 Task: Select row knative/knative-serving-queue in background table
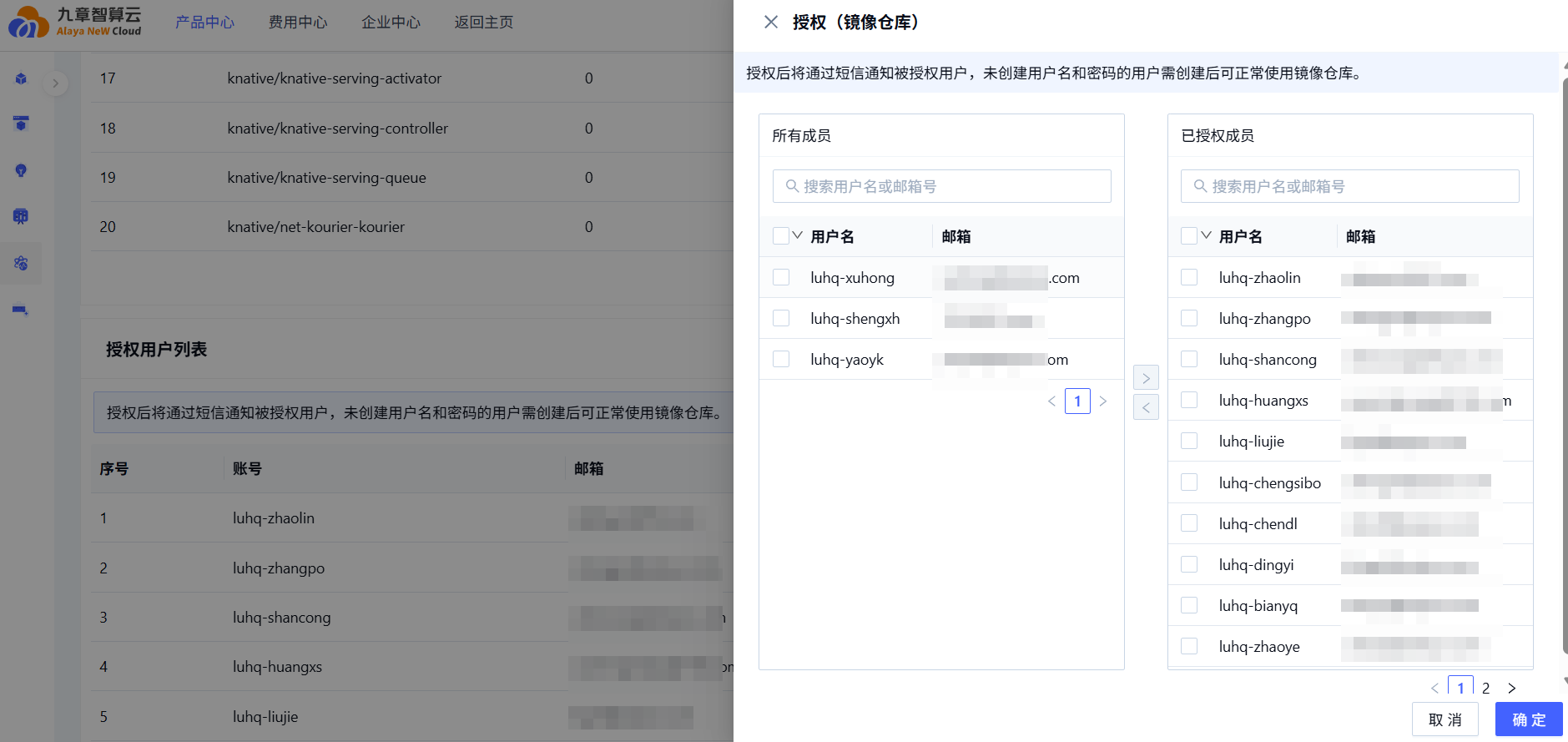[x=411, y=178]
